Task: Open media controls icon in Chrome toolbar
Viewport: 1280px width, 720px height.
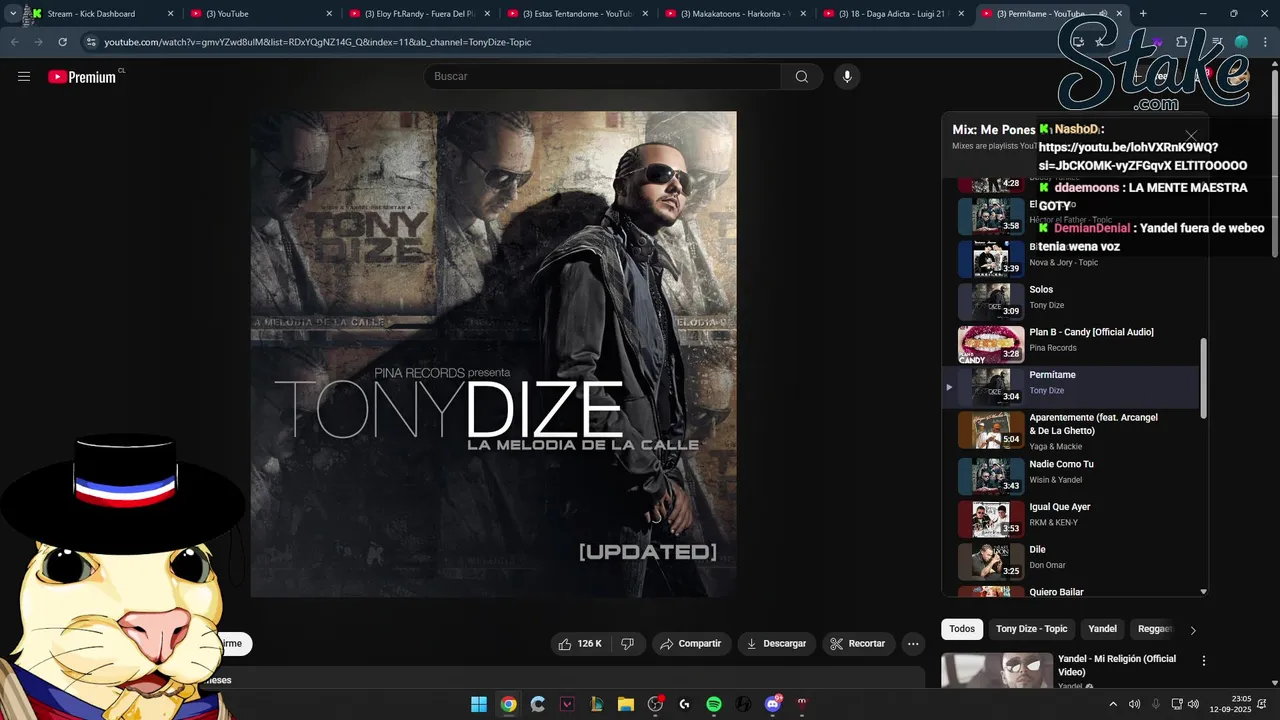Action: 1216,42
